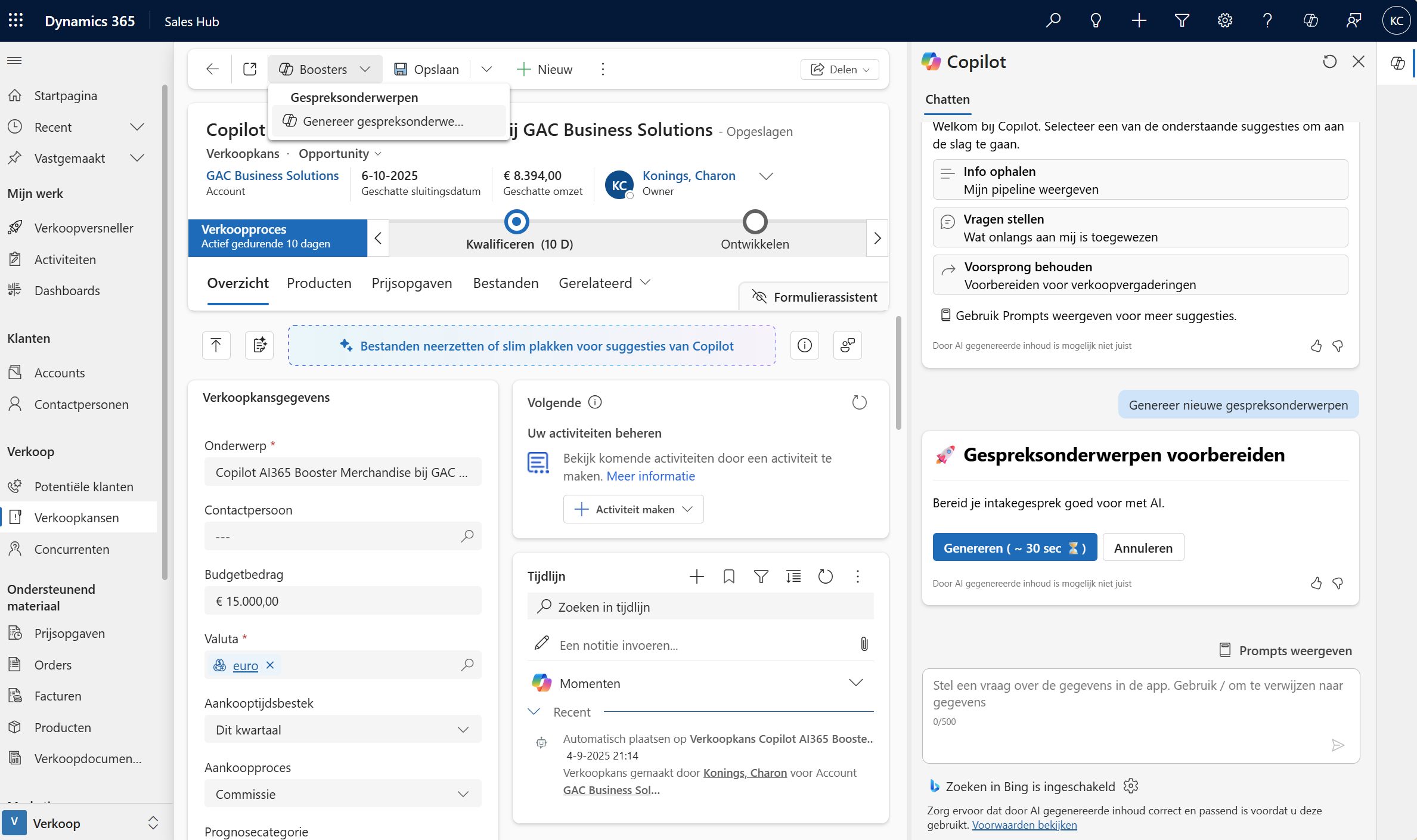The image size is (1417, 840).
Task: Click the filter icon in Tijdlijn toolbar
Action: (761, 576)
